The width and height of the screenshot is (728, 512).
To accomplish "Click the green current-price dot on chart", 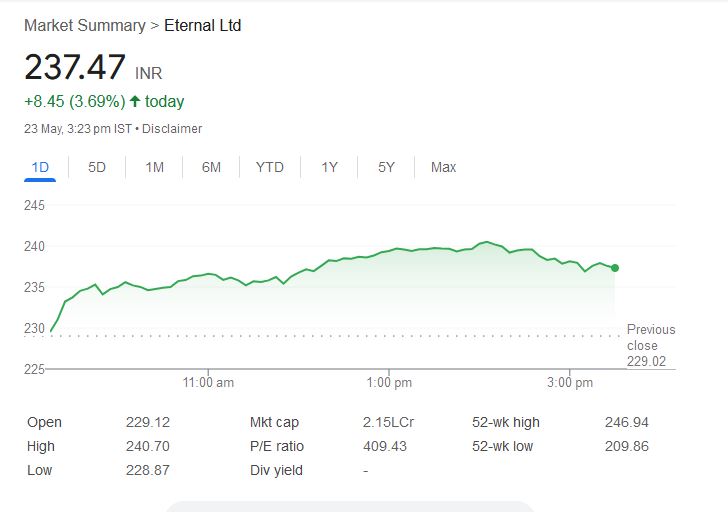I will tap(614, 268).
